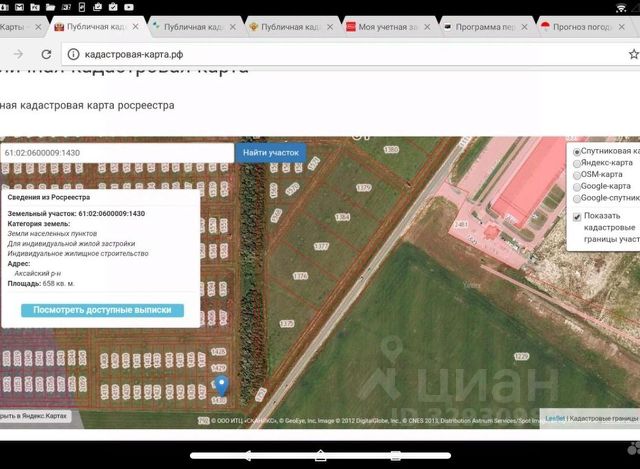
Task: Tap the Wi-Fi status icon
Action: pos(621,7)
